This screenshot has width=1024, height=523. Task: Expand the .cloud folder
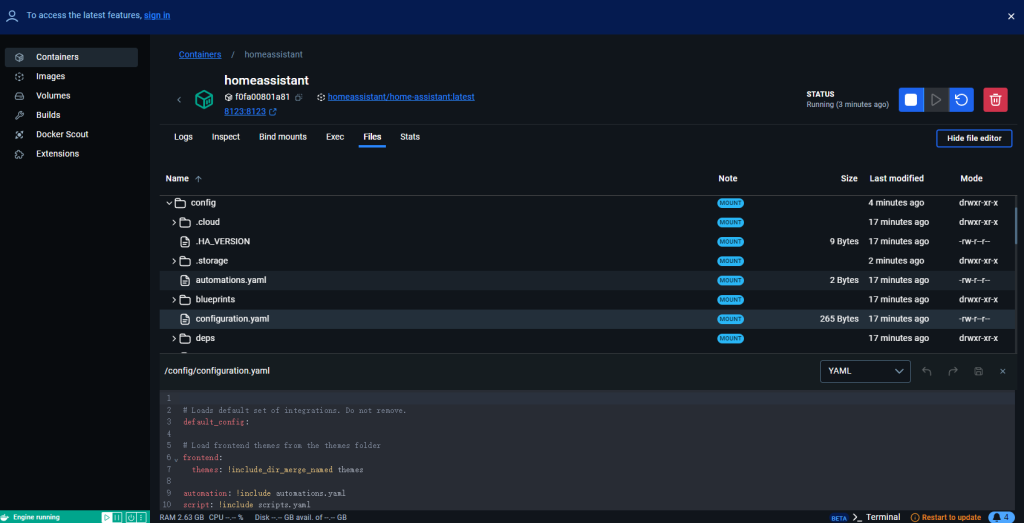click(x=174, y=223)
